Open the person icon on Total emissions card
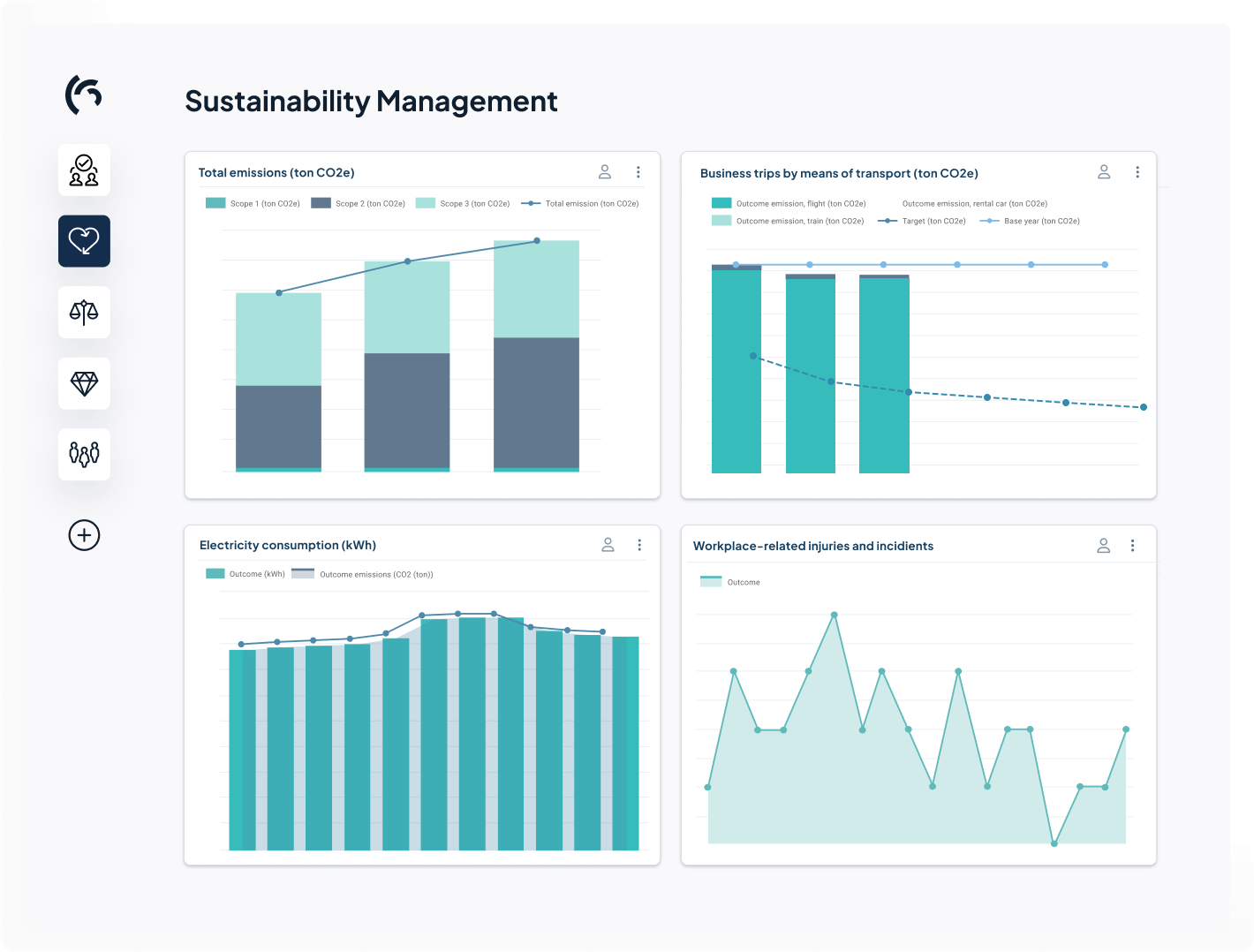1254x952 pixels. pyautogui.click(x=605, y=171)
